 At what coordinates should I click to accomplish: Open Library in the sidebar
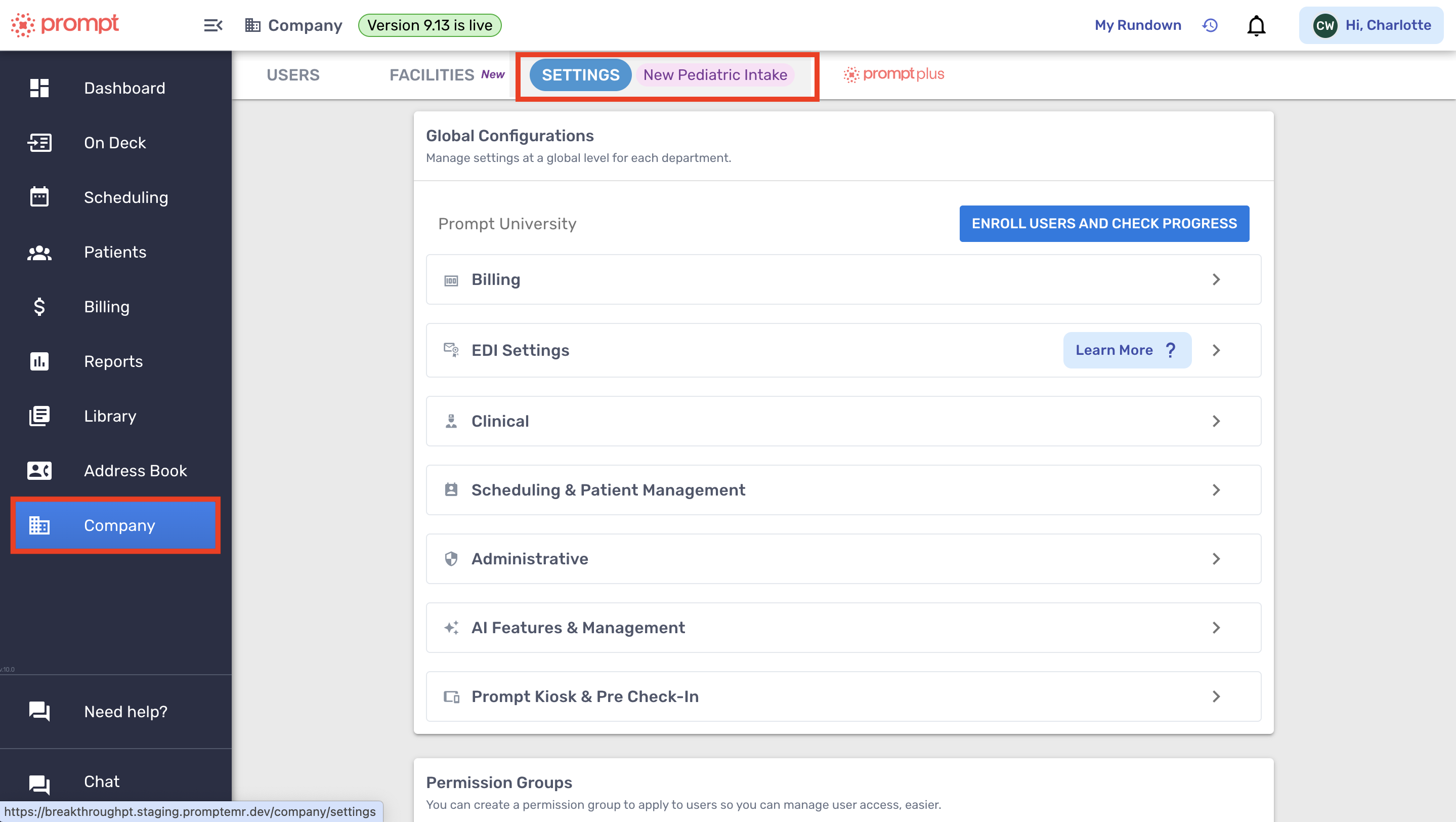coord(110,416)
